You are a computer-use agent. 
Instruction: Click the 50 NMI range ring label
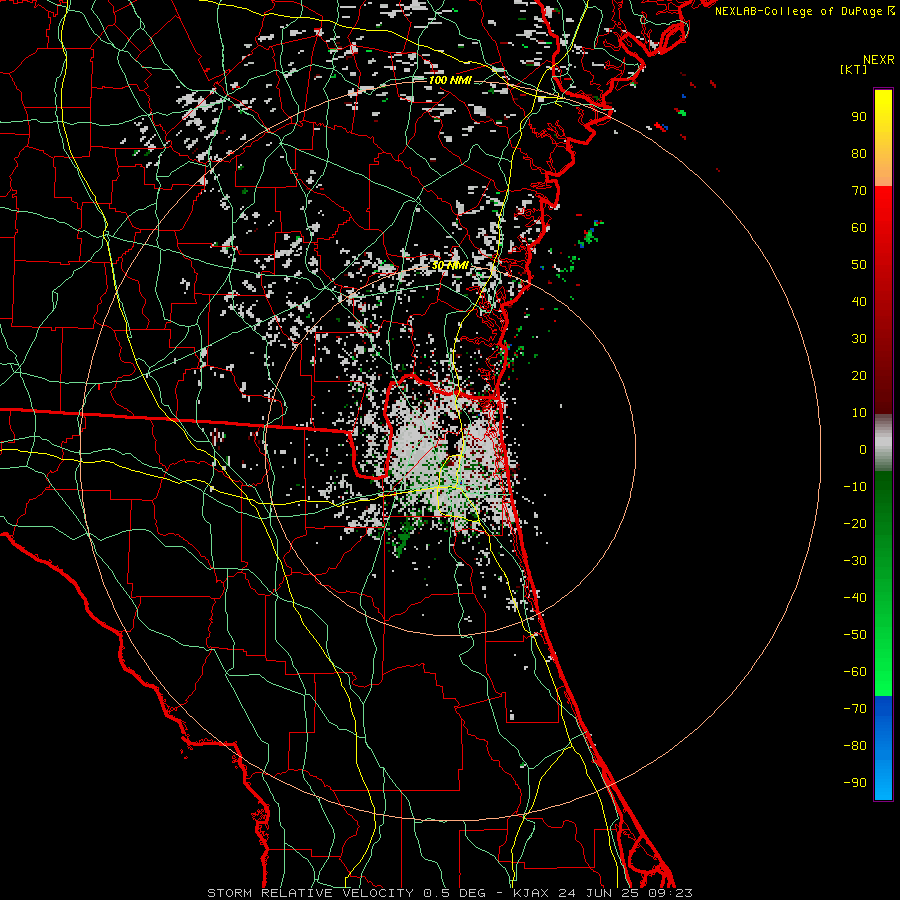click(450, 265)
